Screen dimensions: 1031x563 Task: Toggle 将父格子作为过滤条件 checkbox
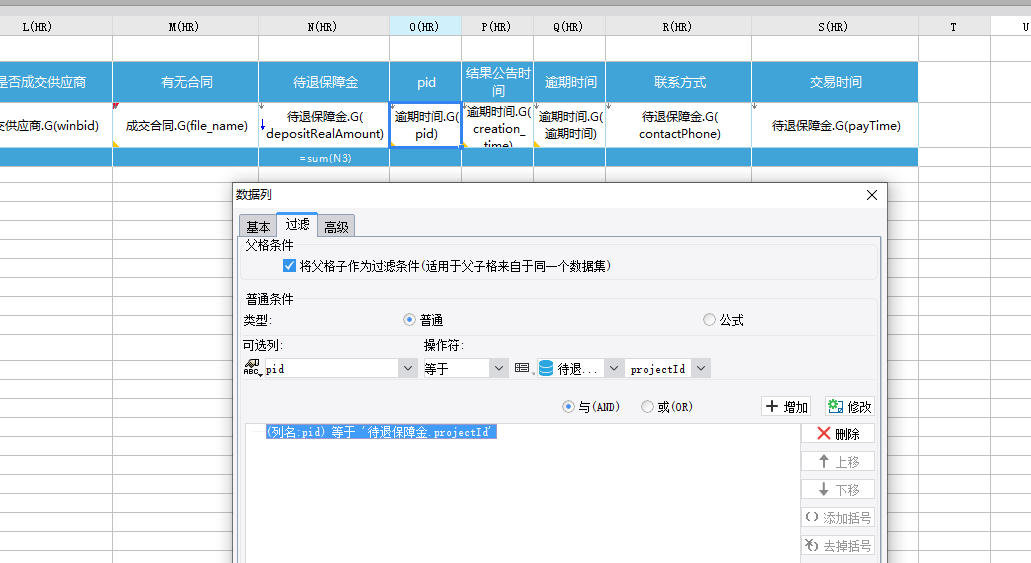click(290, 266)
